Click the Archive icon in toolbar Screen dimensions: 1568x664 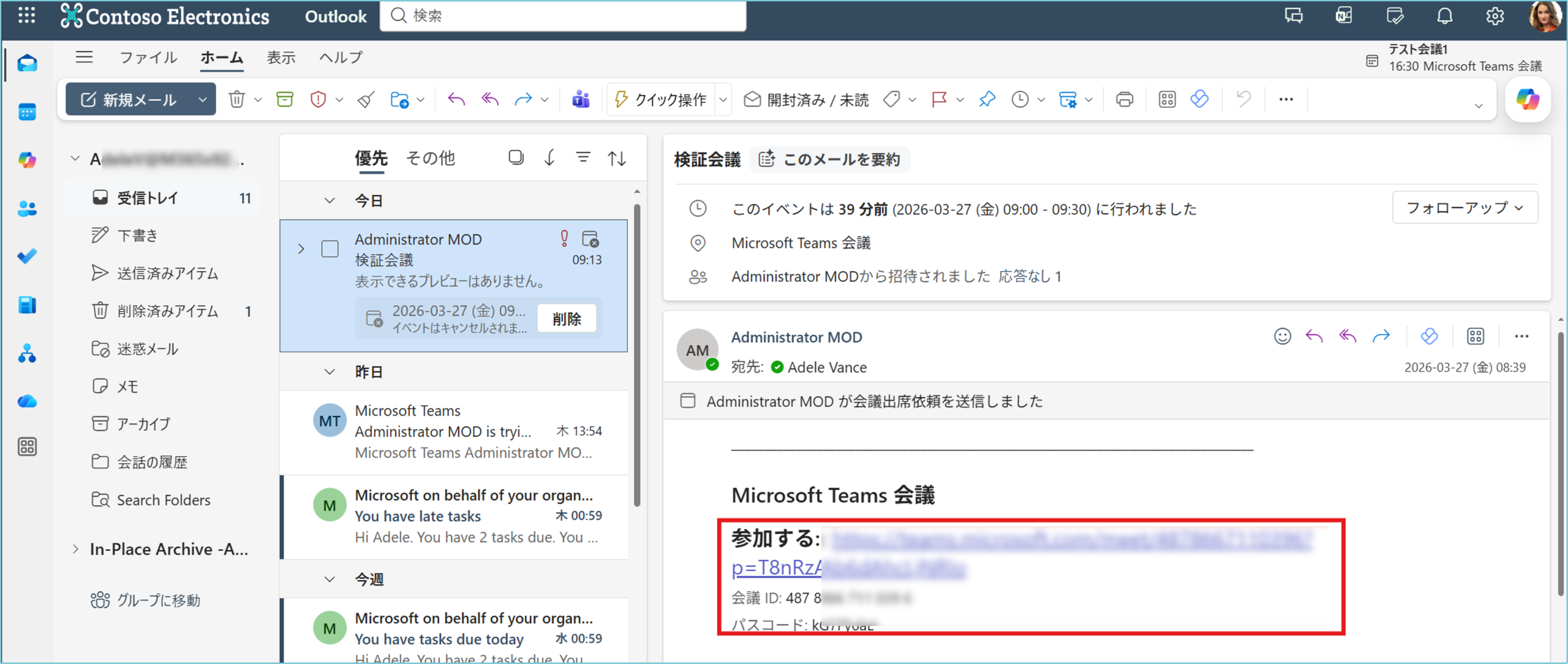pyautogui.click(x=285, y=99)
